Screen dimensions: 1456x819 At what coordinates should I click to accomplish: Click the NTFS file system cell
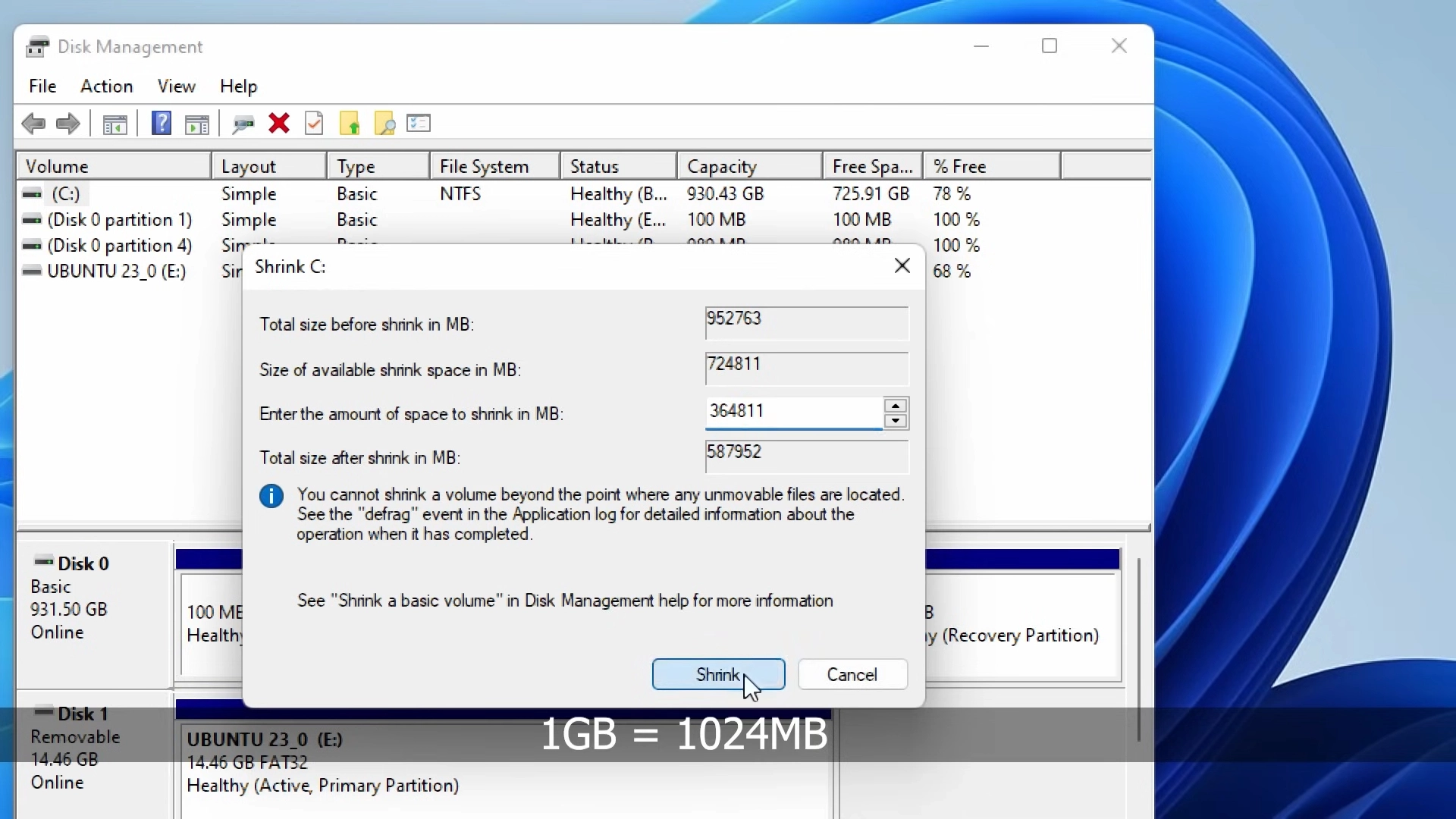tap(460, 194)
